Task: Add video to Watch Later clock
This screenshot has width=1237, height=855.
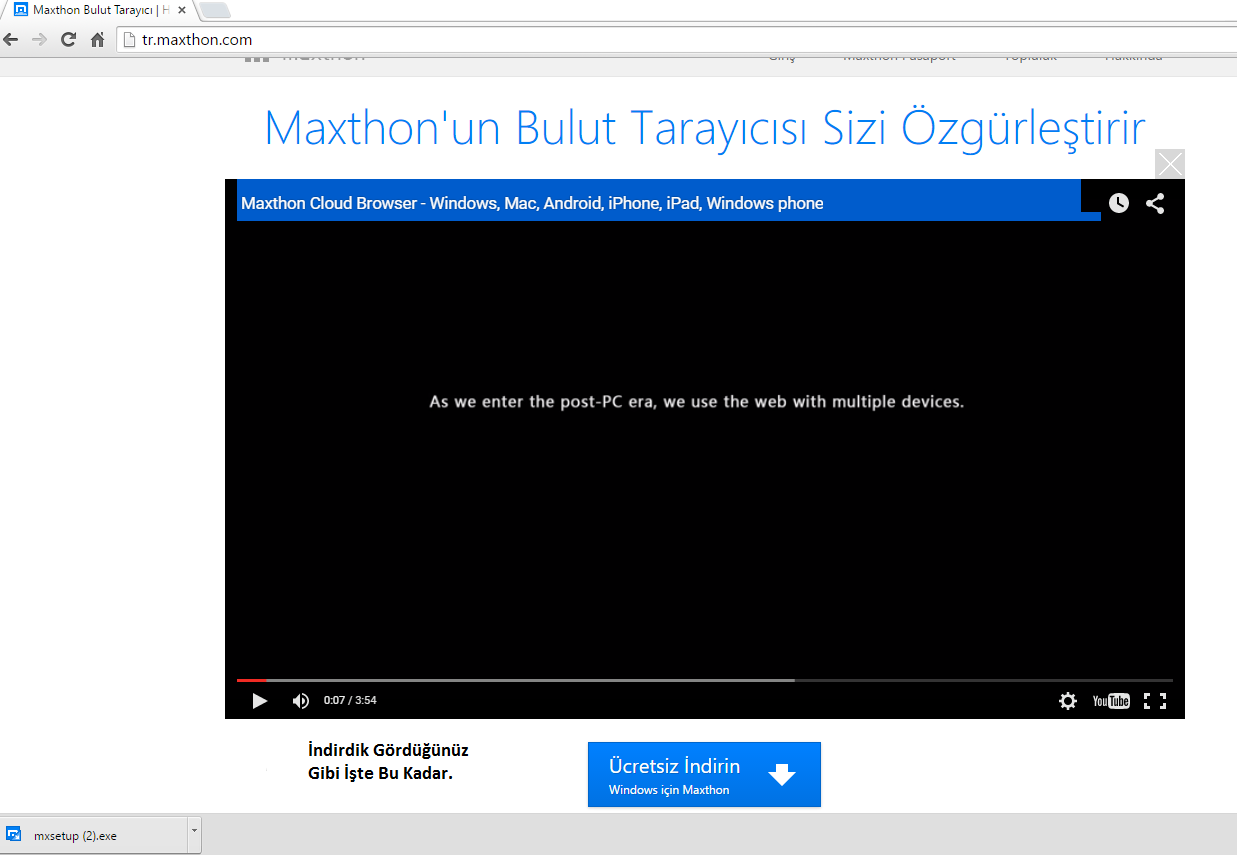Action: click(1119, 203)
